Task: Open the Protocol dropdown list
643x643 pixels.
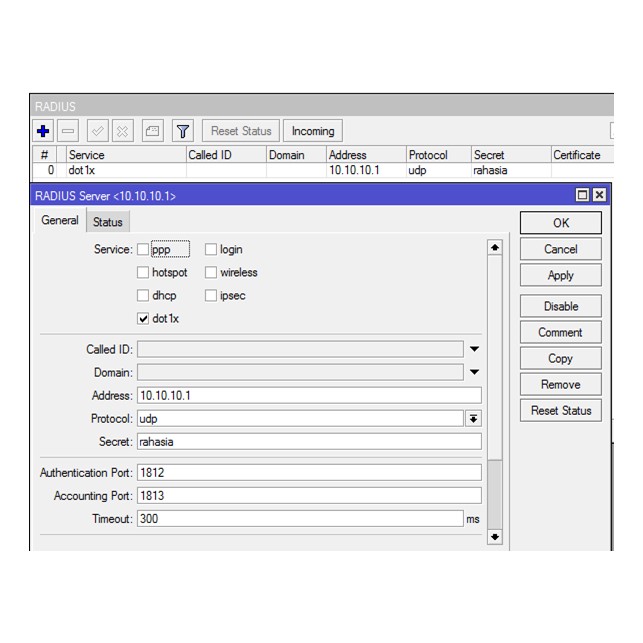Action: point(473,419)
